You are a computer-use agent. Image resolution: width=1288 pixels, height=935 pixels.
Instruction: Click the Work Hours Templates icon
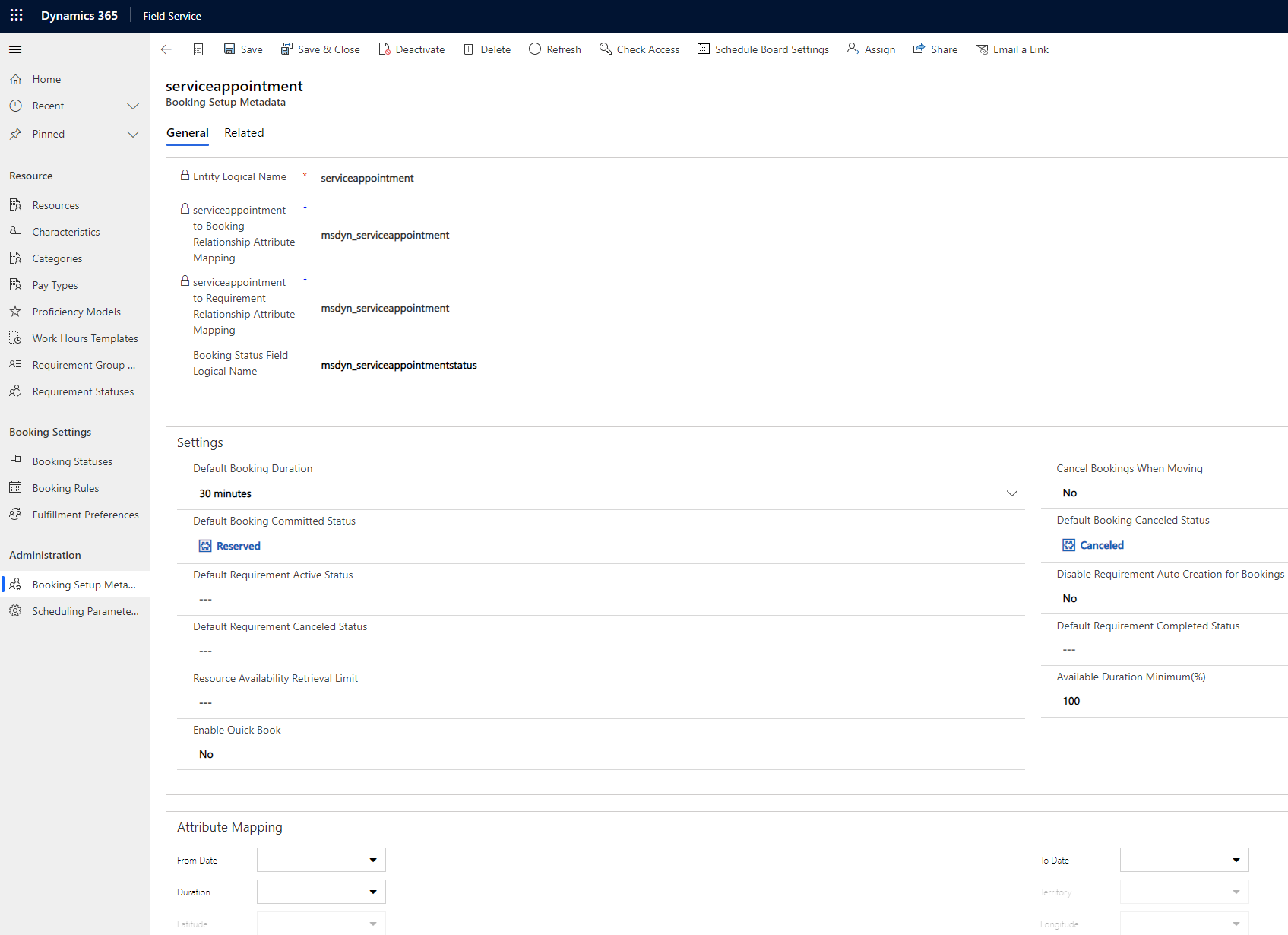(x=15, y=338)
